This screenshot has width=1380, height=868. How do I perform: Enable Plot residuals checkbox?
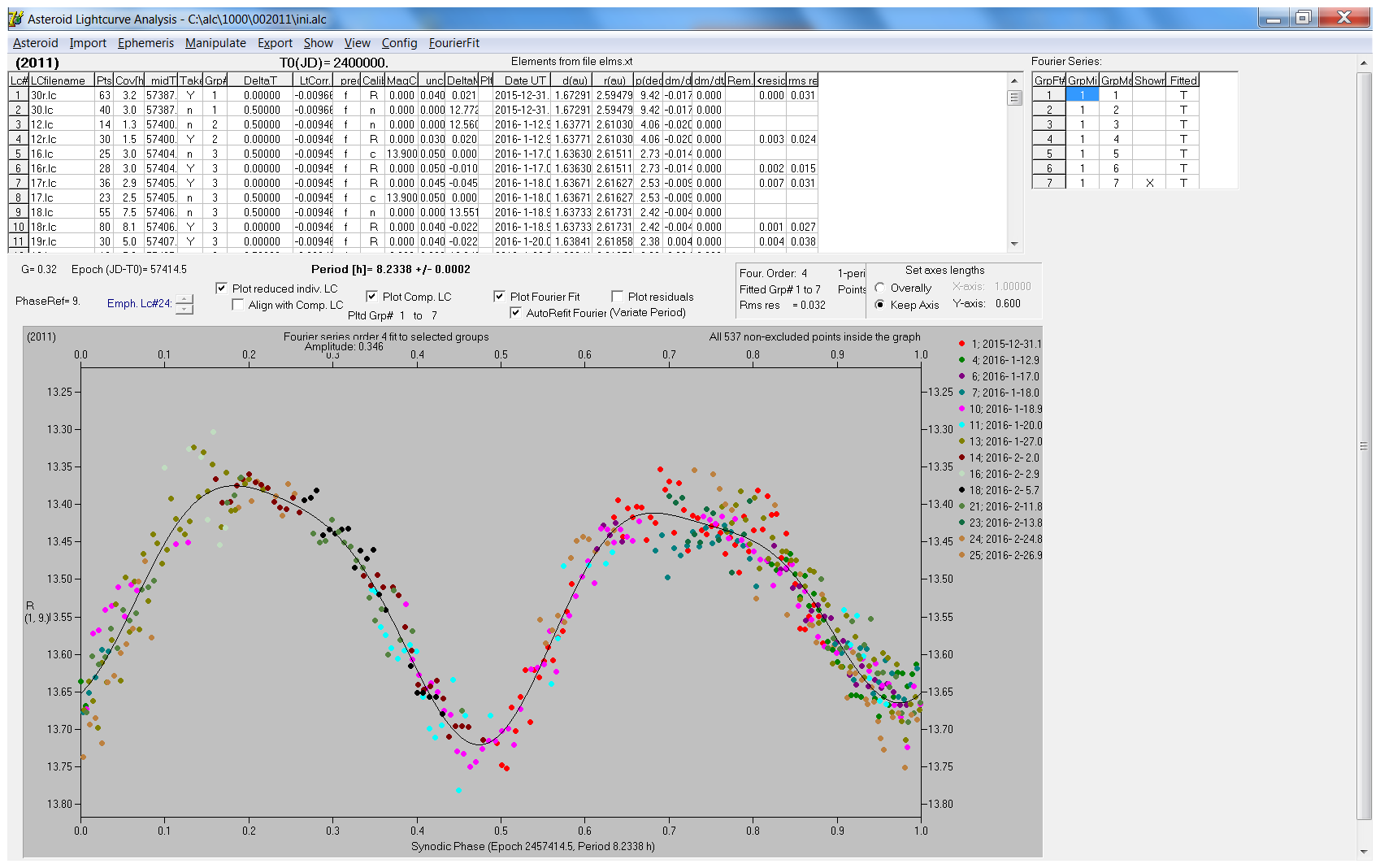(617, 297)
